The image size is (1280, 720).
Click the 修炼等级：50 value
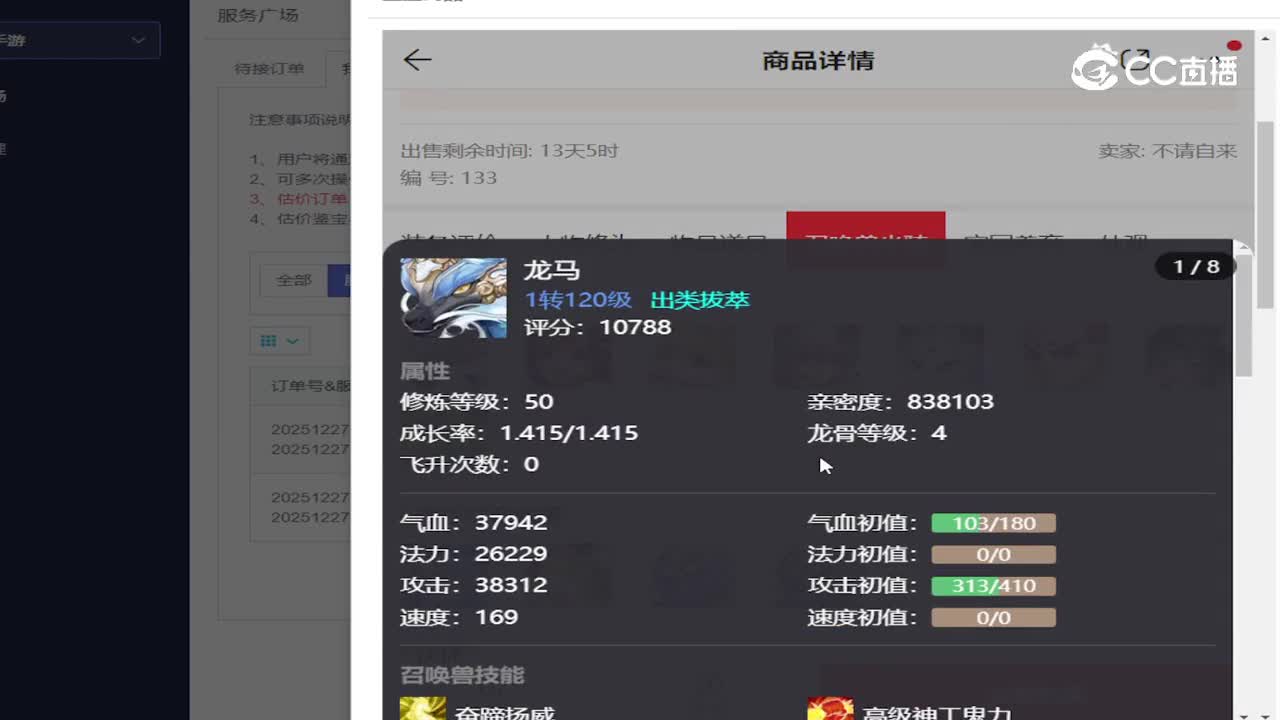477,402
